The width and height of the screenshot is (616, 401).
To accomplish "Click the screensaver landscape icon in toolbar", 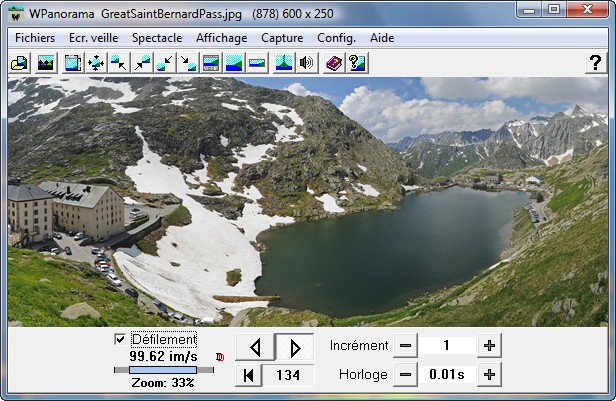I will click(46, 63).
